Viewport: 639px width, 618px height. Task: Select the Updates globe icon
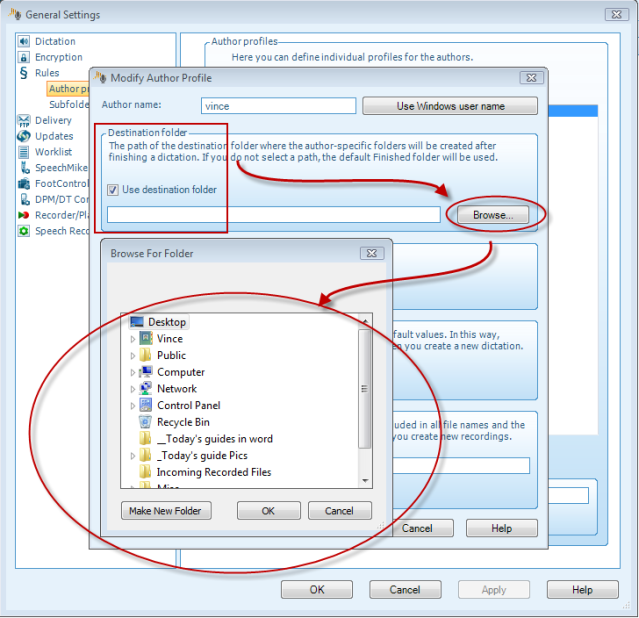(24, 136)
